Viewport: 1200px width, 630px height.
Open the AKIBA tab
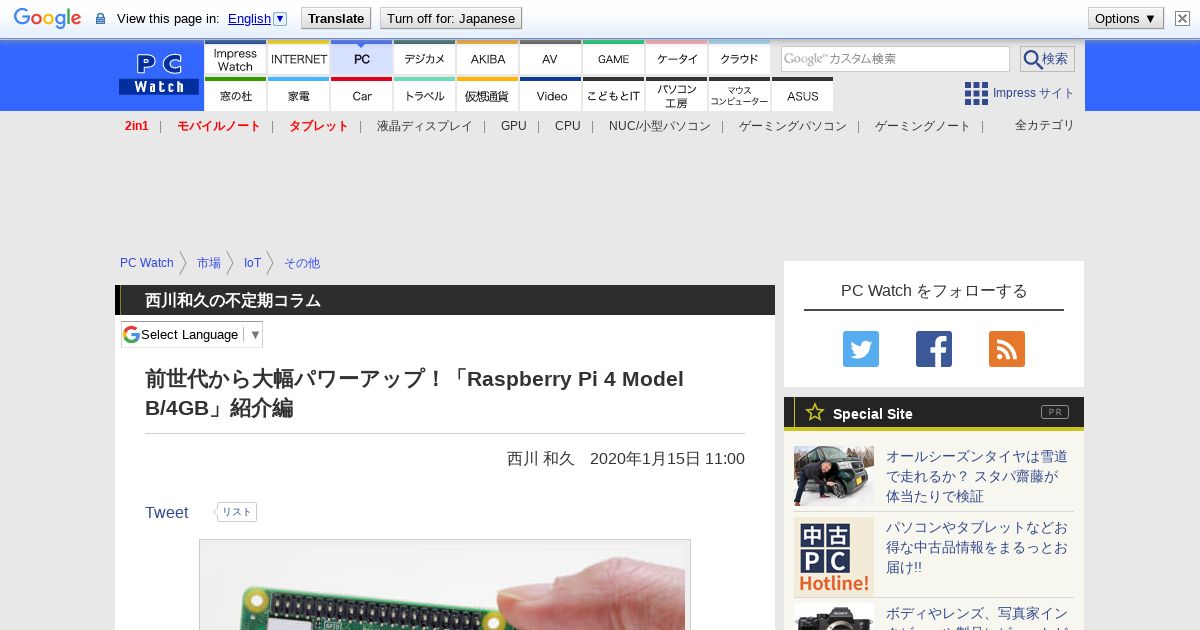pos(488,59)
